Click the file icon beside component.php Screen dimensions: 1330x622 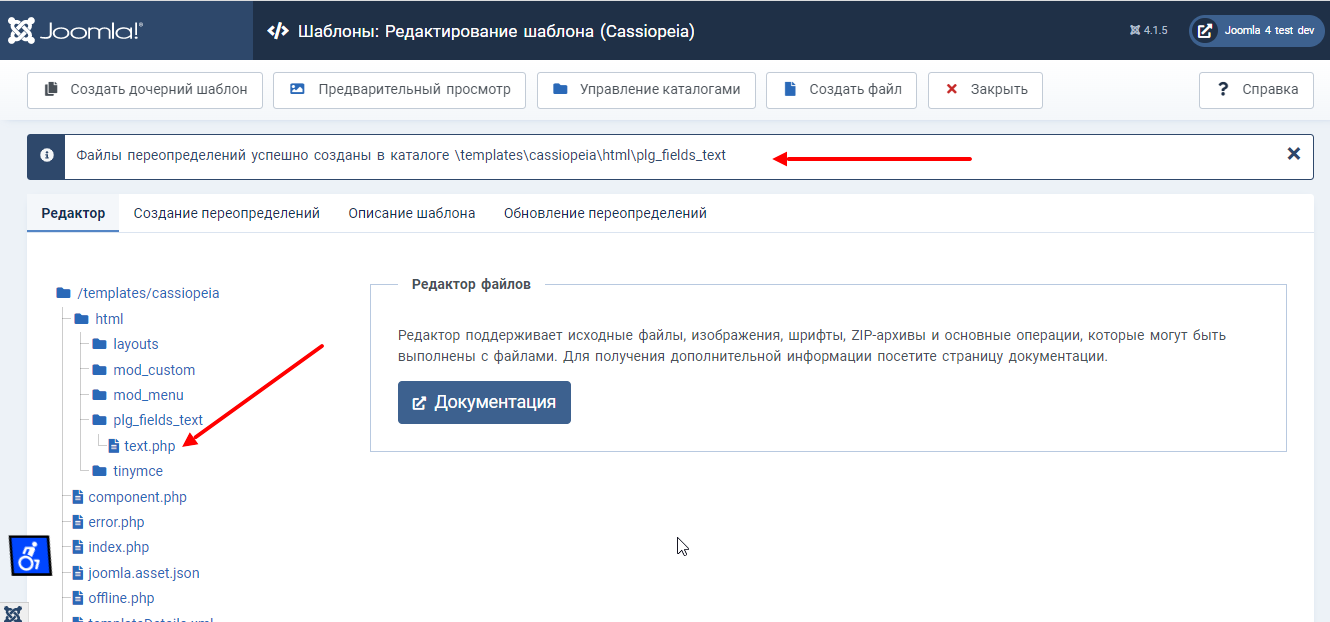(x=78, y=497)
